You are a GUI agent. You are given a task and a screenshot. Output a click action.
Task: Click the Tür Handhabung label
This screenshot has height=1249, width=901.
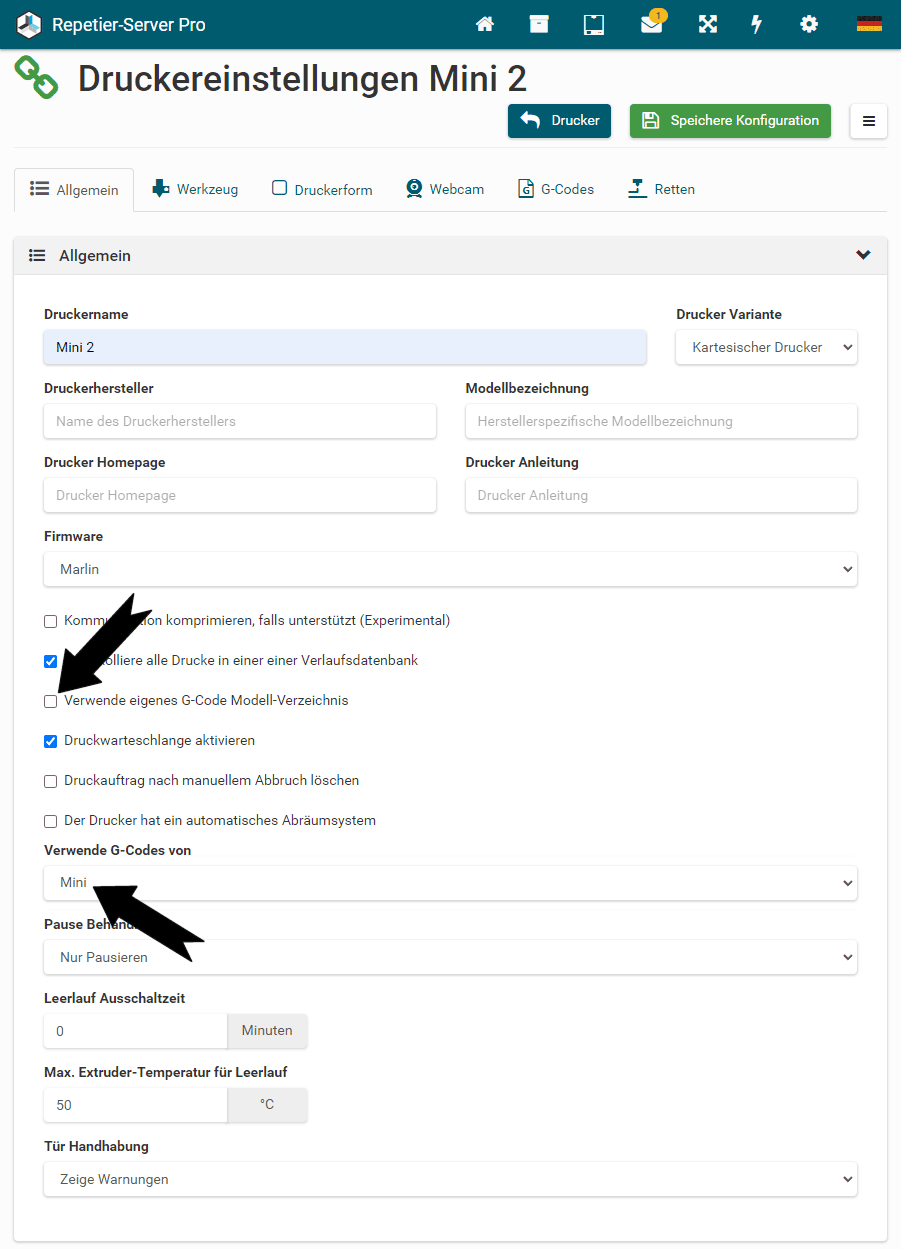(x=96, y=1146)
